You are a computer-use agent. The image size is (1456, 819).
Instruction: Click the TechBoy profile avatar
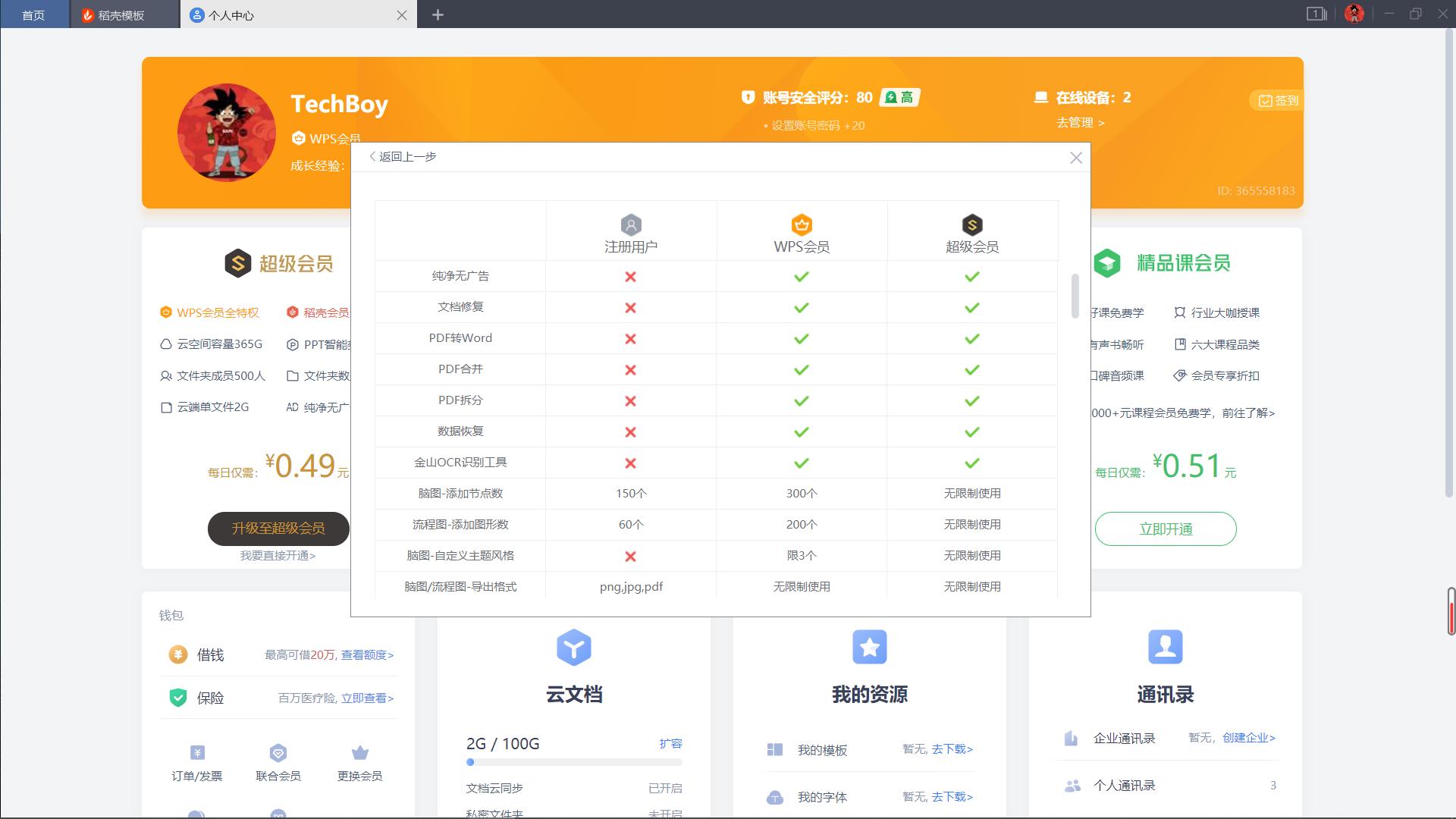(x=225, y=131)
